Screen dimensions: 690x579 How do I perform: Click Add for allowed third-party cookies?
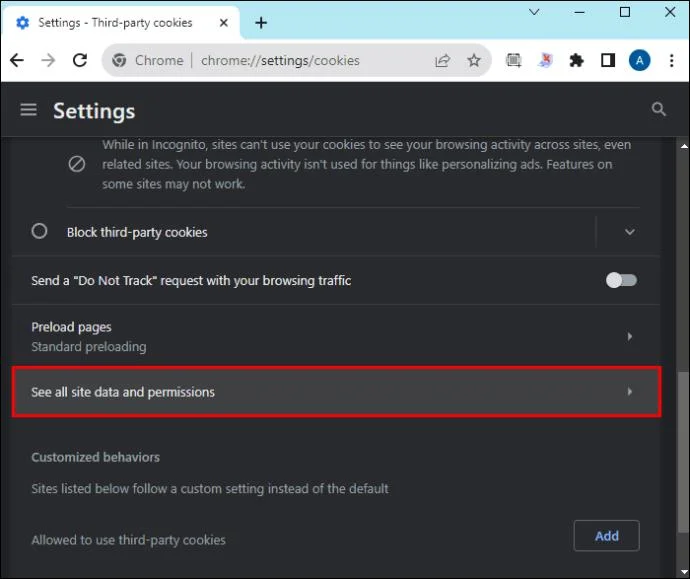606,535
